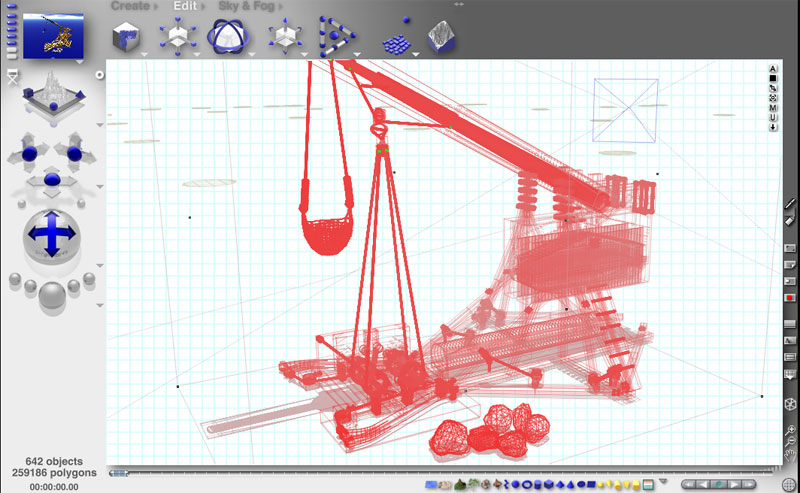
Task: Open the selection palette options triangle
Action: point(663,481)
